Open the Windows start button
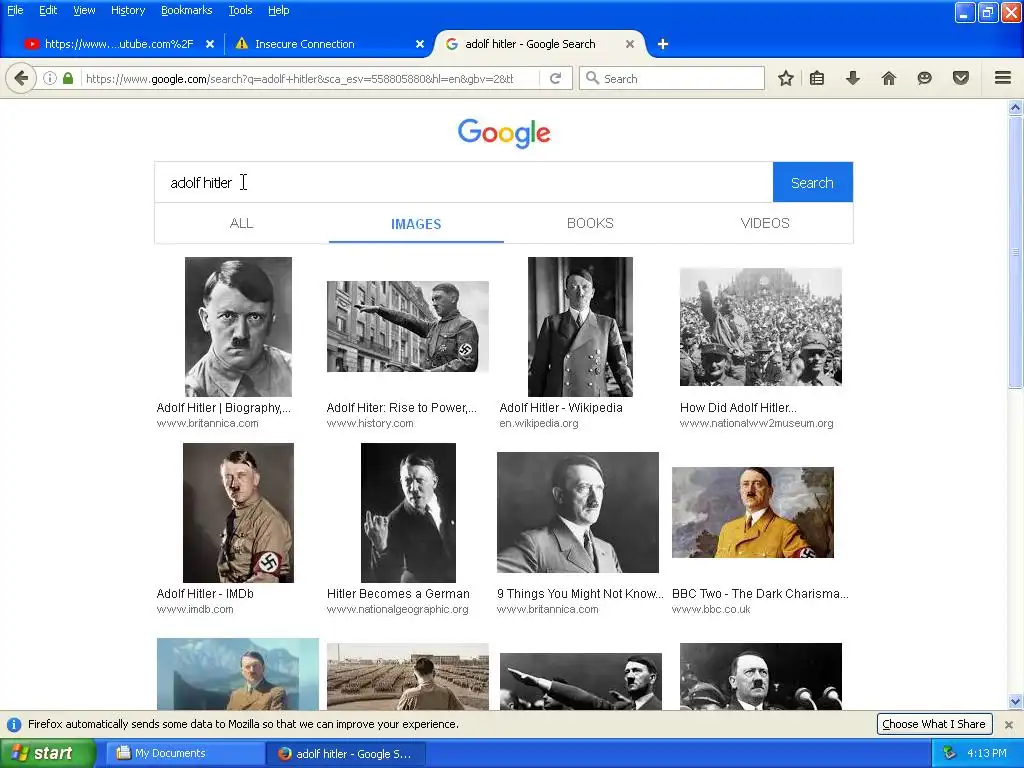Image resolution: width=1024 pixels, height=768 pixels. click(x=48, y=754)
